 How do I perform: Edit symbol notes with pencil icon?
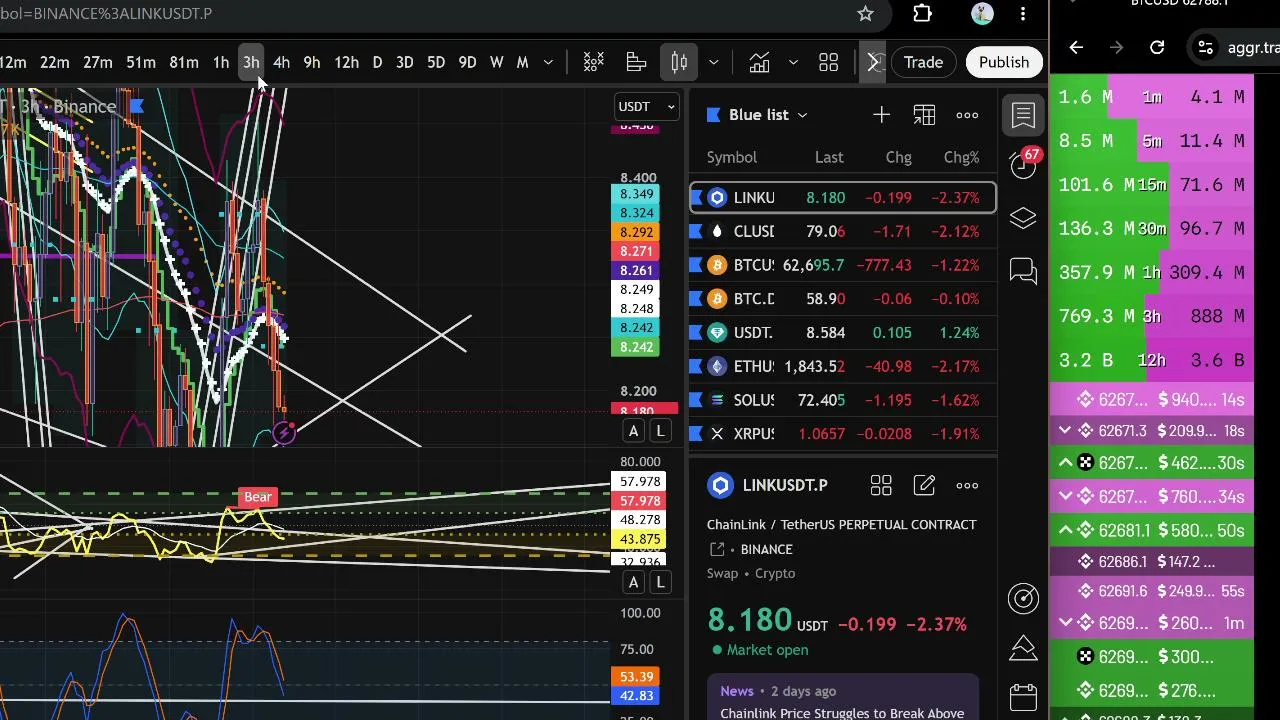coord(924,486)
